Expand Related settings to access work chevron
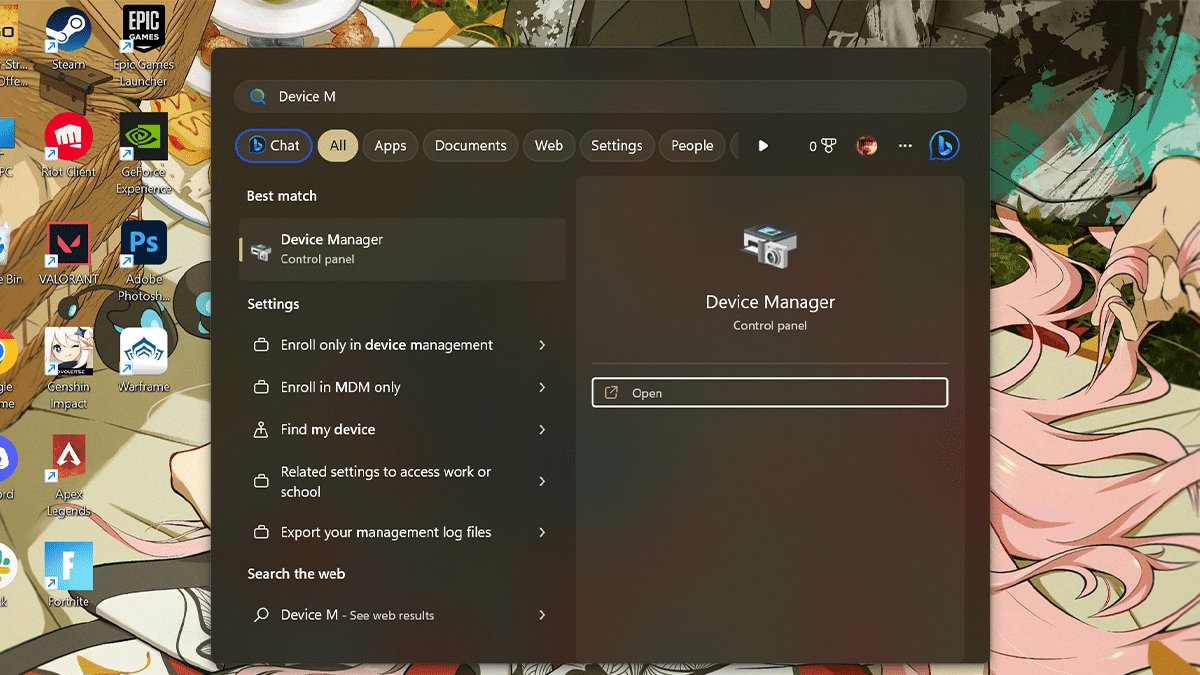Viewport: 1200px width, 675px height. (542, 481)
